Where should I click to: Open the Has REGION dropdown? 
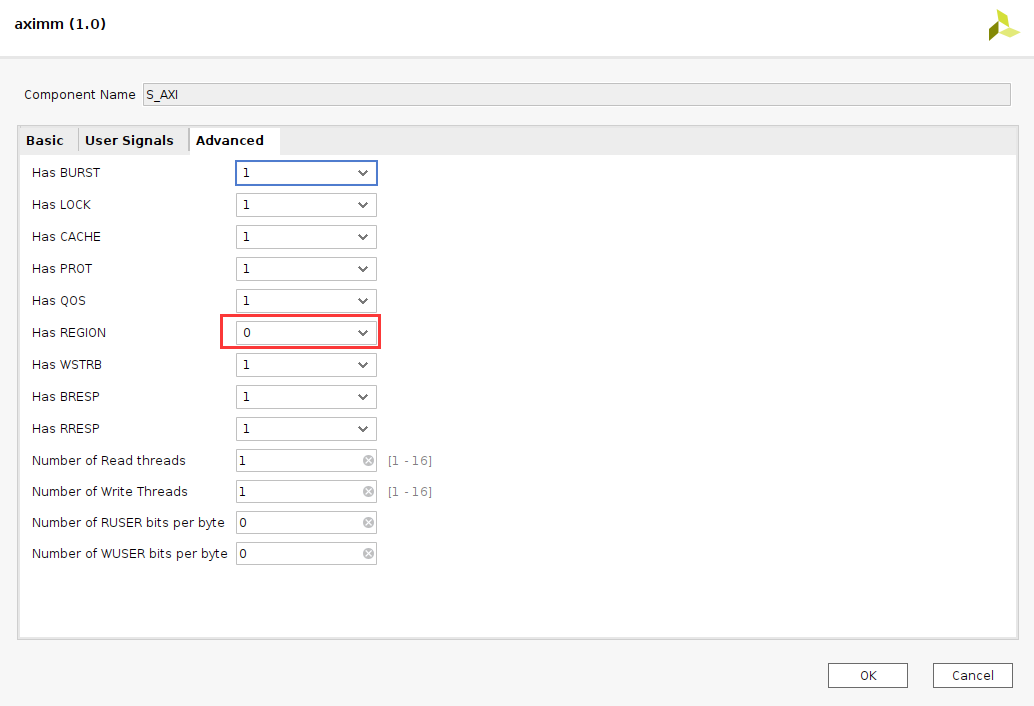point(306,333)
